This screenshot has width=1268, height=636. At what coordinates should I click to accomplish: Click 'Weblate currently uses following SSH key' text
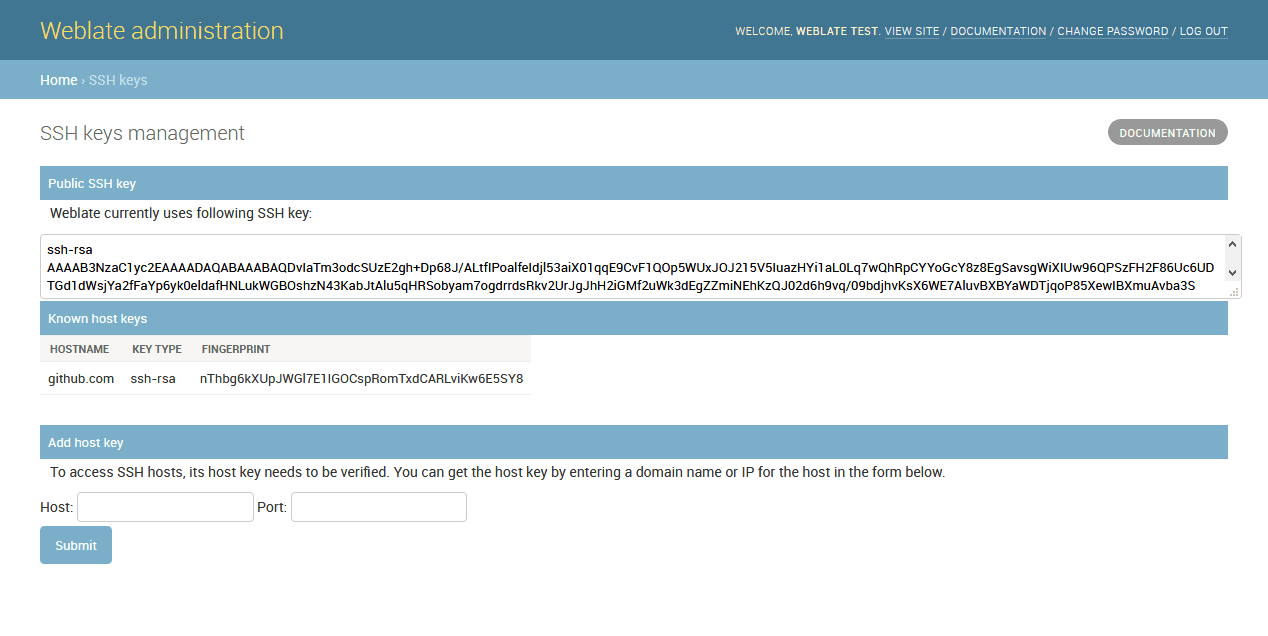tap(181, 213)
